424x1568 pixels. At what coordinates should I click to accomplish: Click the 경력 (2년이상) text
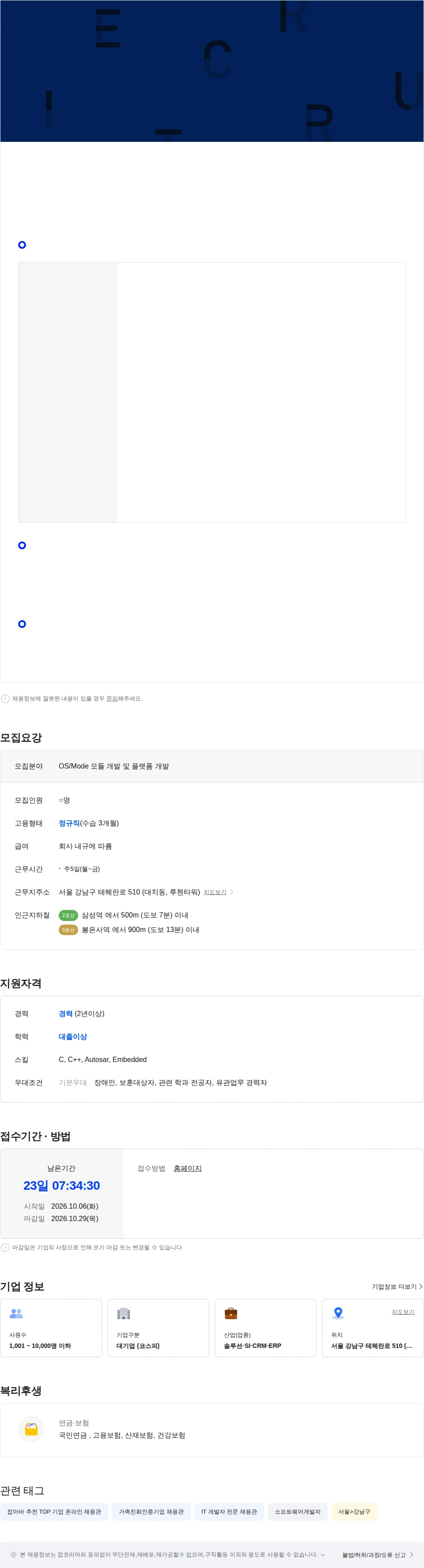coord(82,1014)
